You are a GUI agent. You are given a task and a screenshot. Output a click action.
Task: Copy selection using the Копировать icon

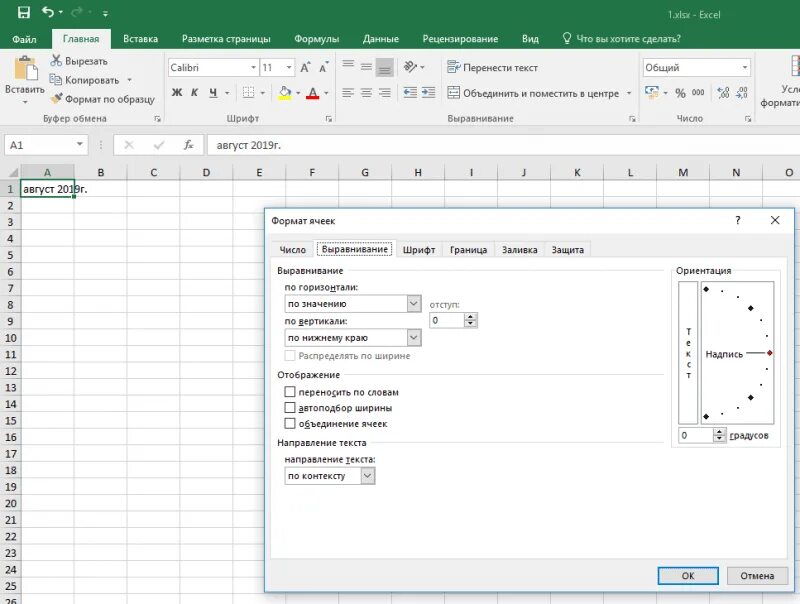click(x=56, y=80)
